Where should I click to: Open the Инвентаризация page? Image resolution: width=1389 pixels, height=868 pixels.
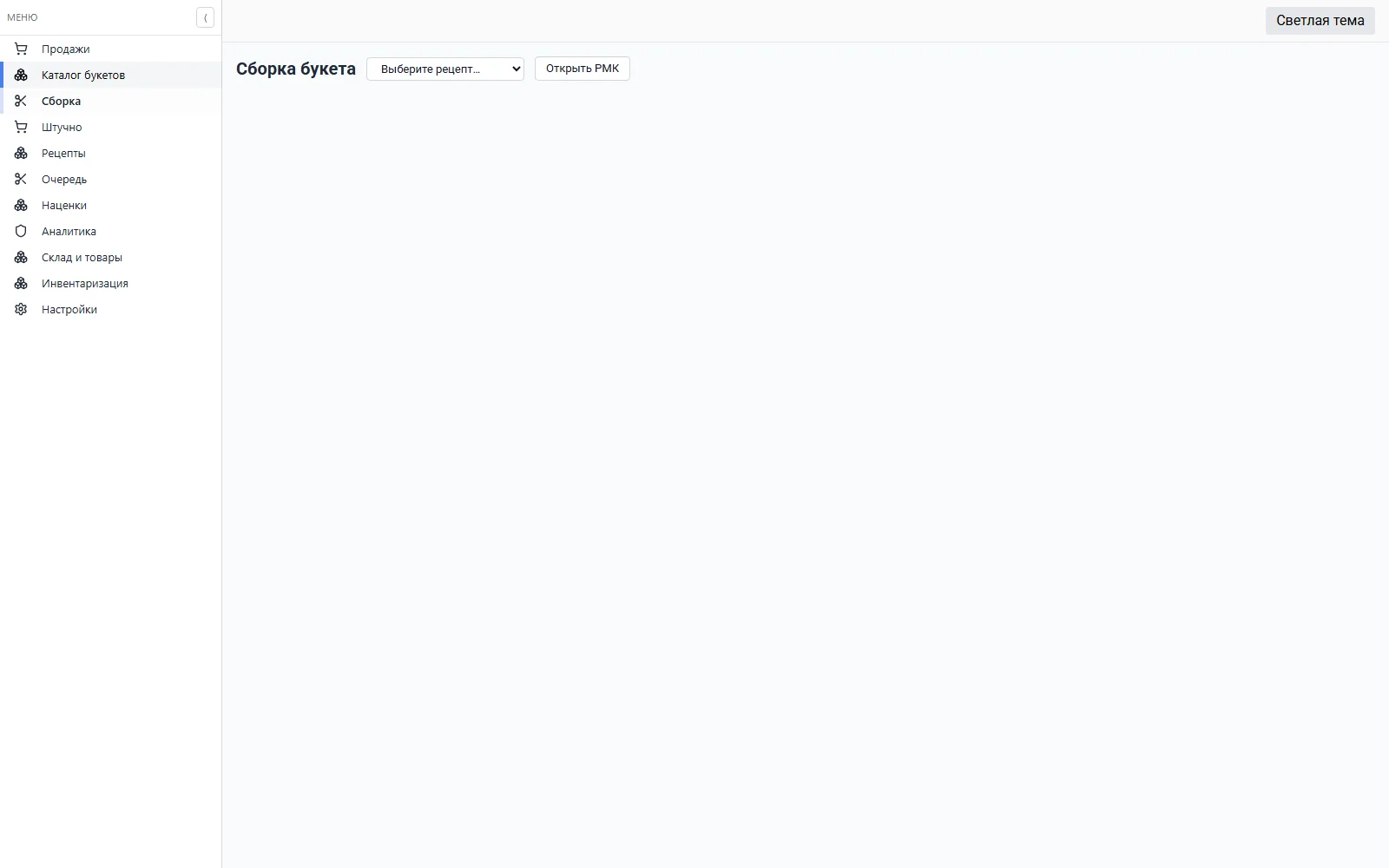(x=111, y=283)
